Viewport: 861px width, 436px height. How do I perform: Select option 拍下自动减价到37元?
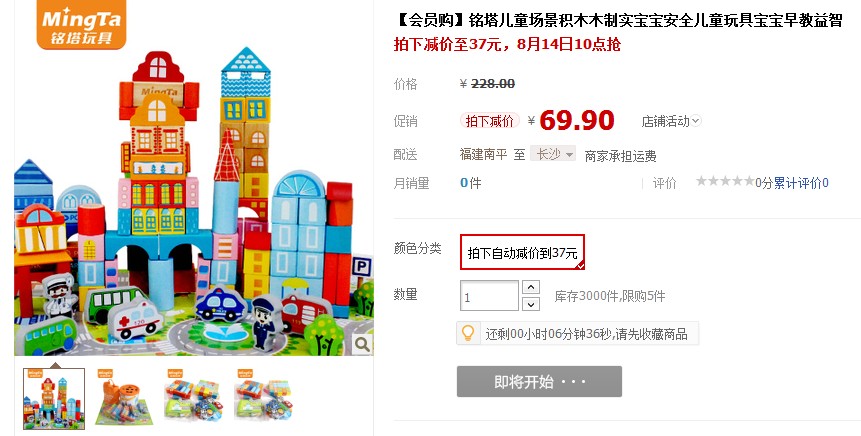pos(522,252)
